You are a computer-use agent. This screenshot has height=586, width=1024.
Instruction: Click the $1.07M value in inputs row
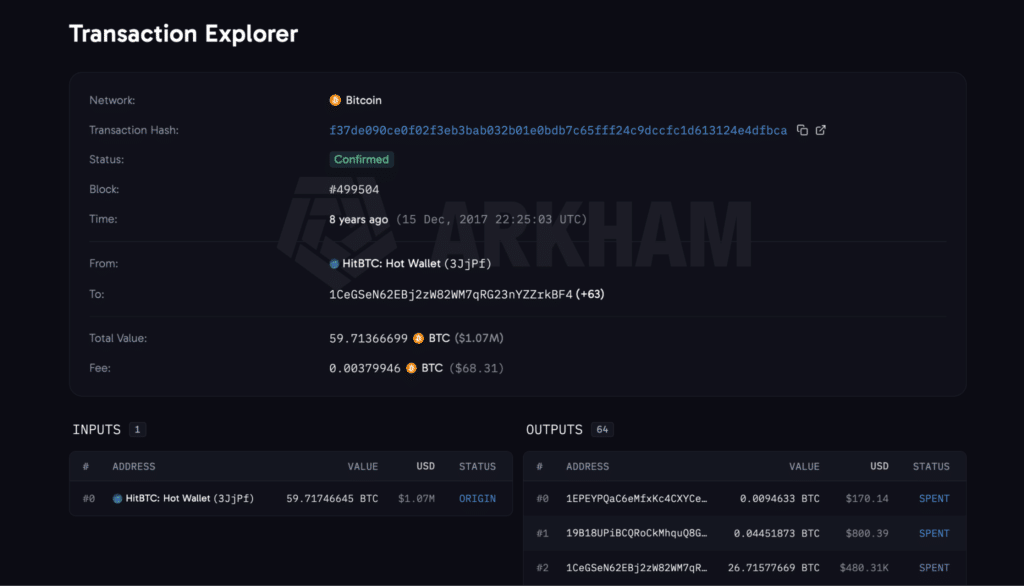coord(417,498)
